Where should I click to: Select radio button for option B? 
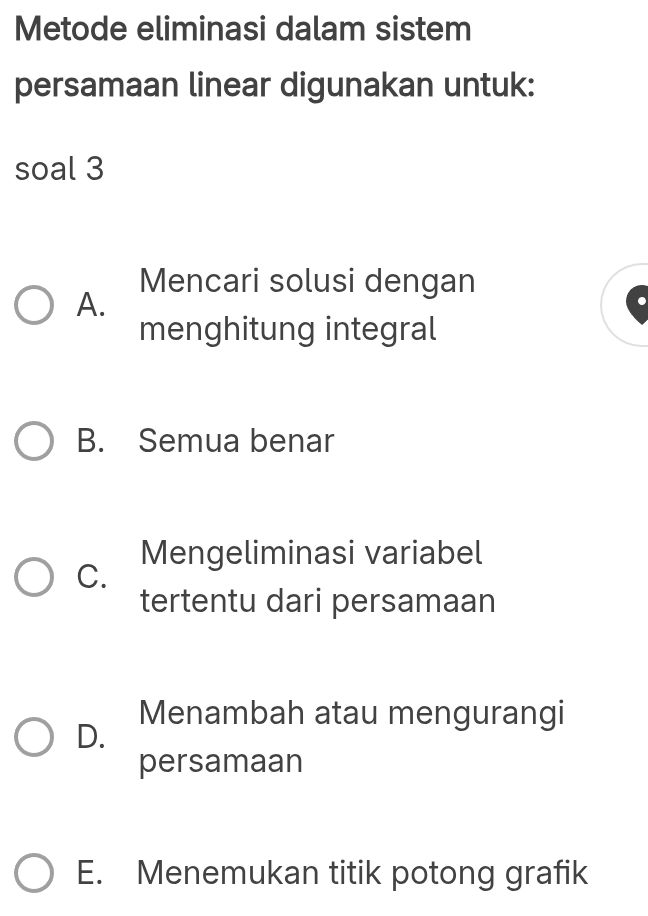click(35, 441)
